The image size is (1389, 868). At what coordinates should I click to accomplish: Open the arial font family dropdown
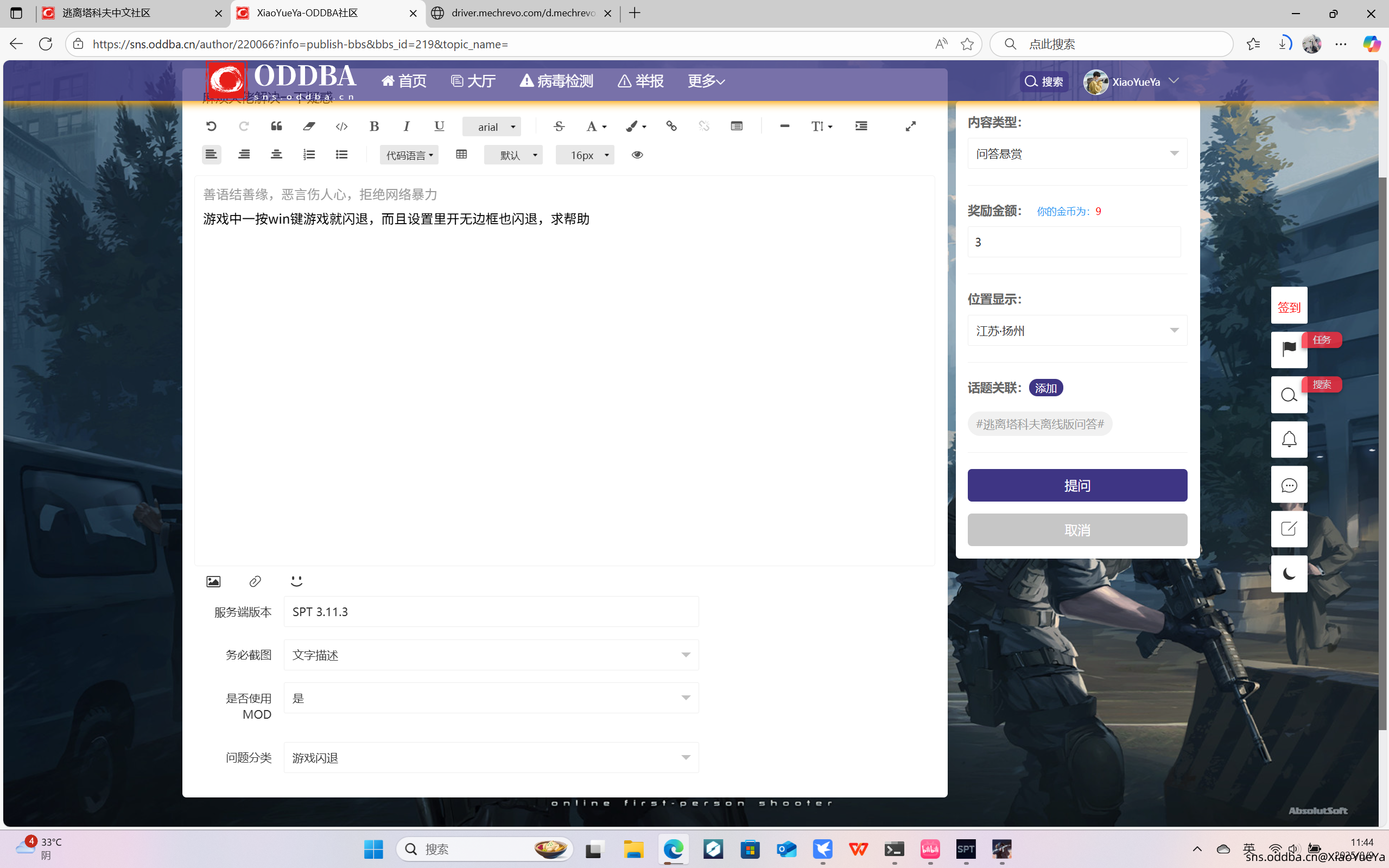coord(492,127)
